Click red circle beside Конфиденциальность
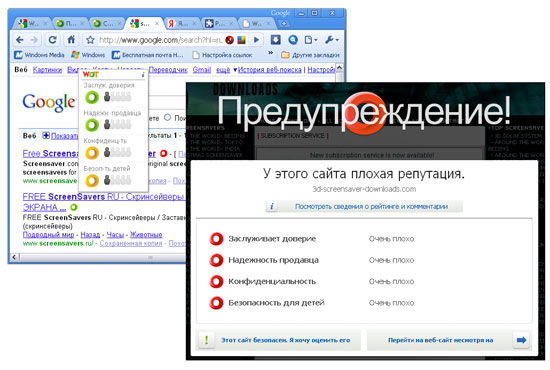550x370 pixels. 216,282
